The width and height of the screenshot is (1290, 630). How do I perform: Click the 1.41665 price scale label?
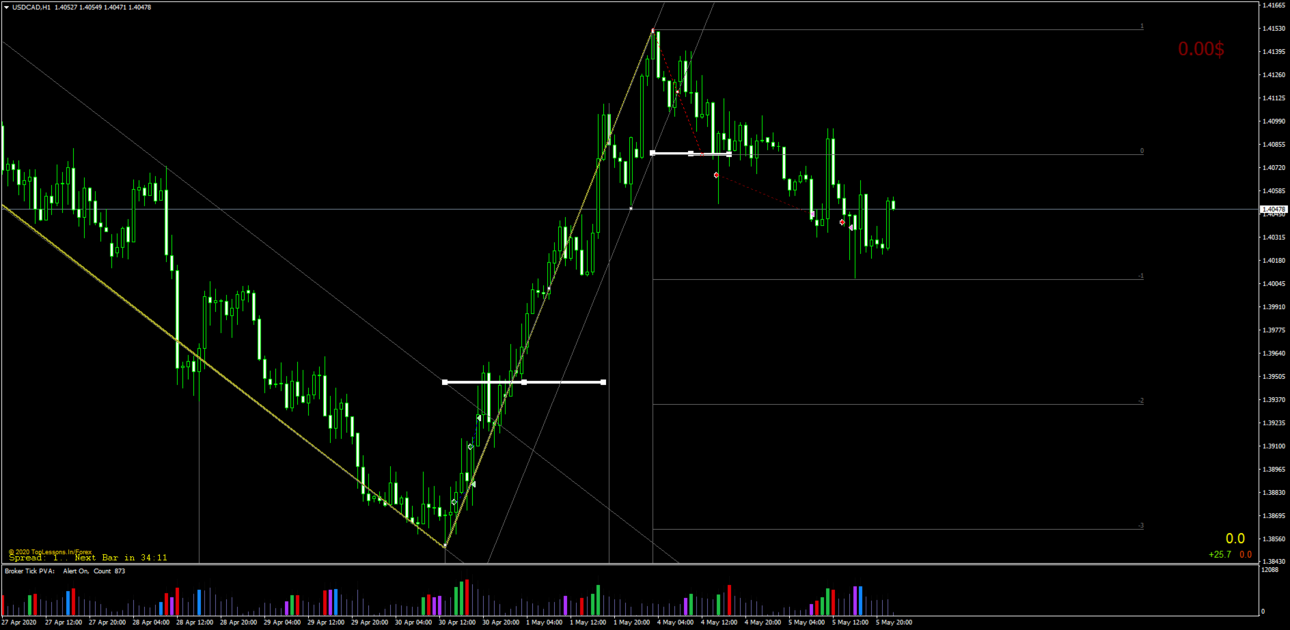coord(1275,5)
